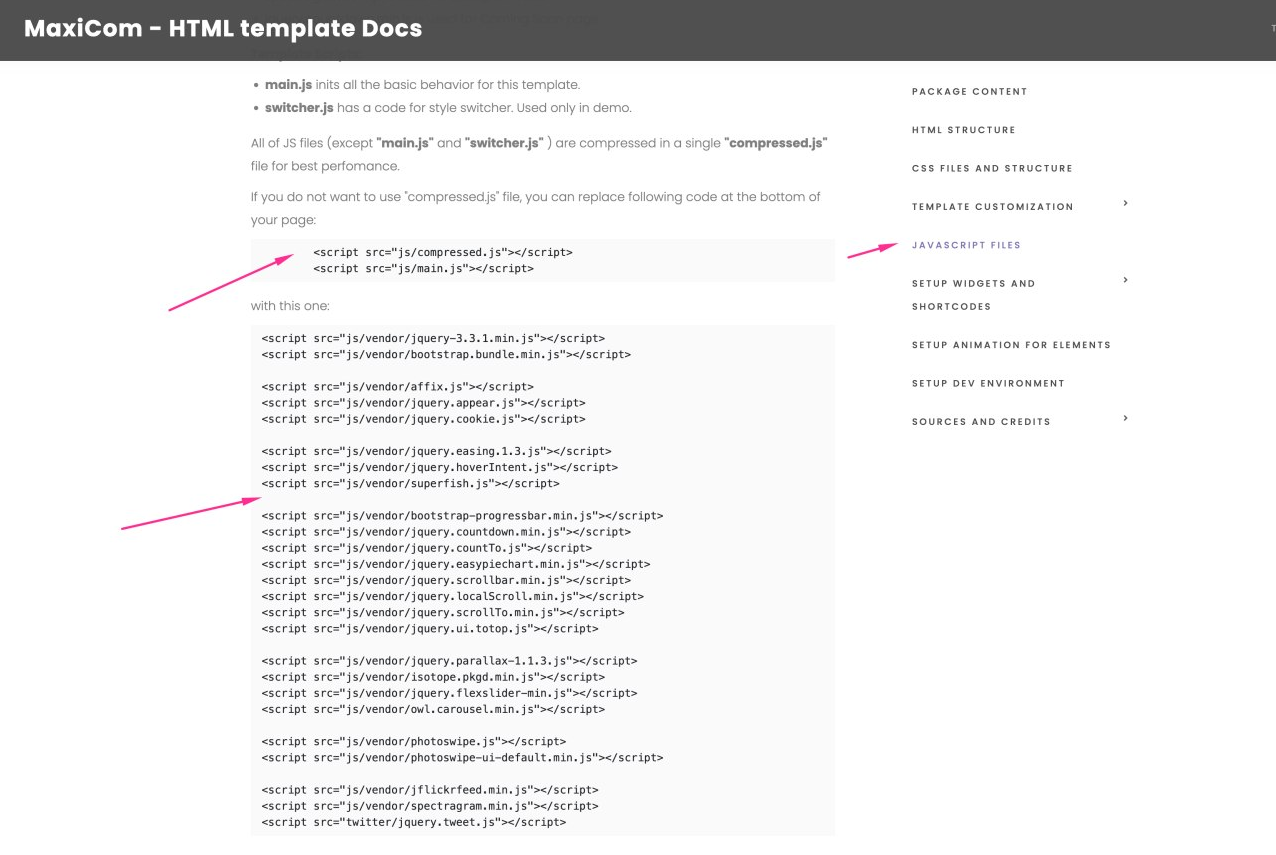Click the isotope.pkgd.min.js line

(x=433, y=677)
